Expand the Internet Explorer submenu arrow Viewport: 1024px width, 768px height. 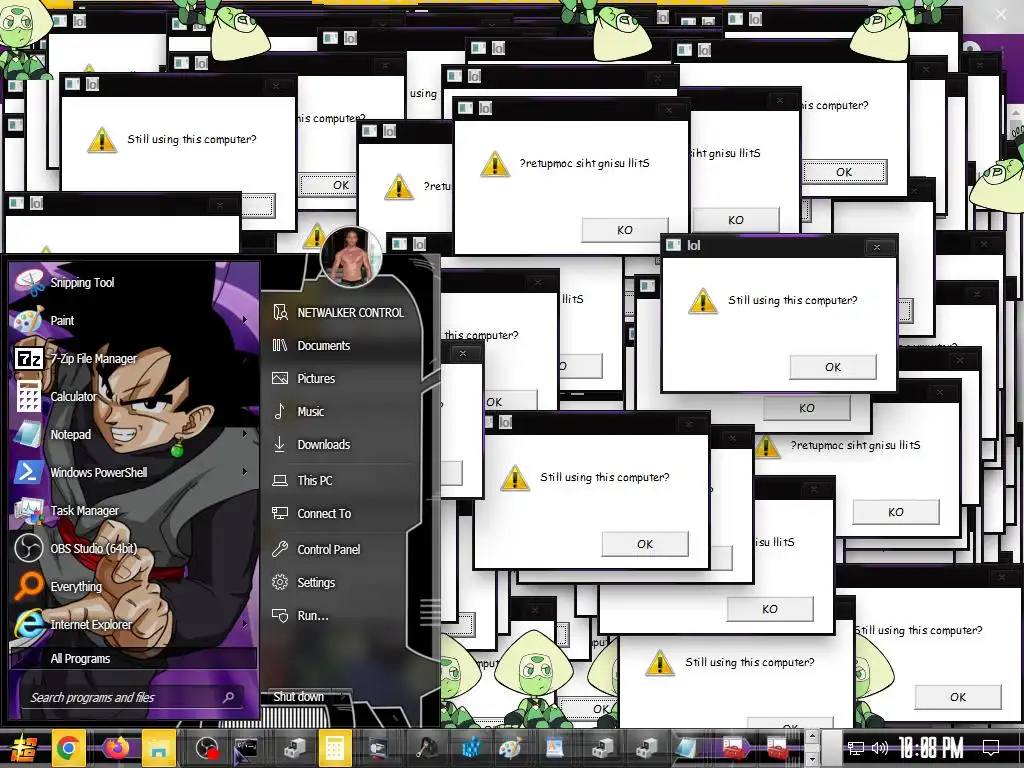click(x=245, y=624)
